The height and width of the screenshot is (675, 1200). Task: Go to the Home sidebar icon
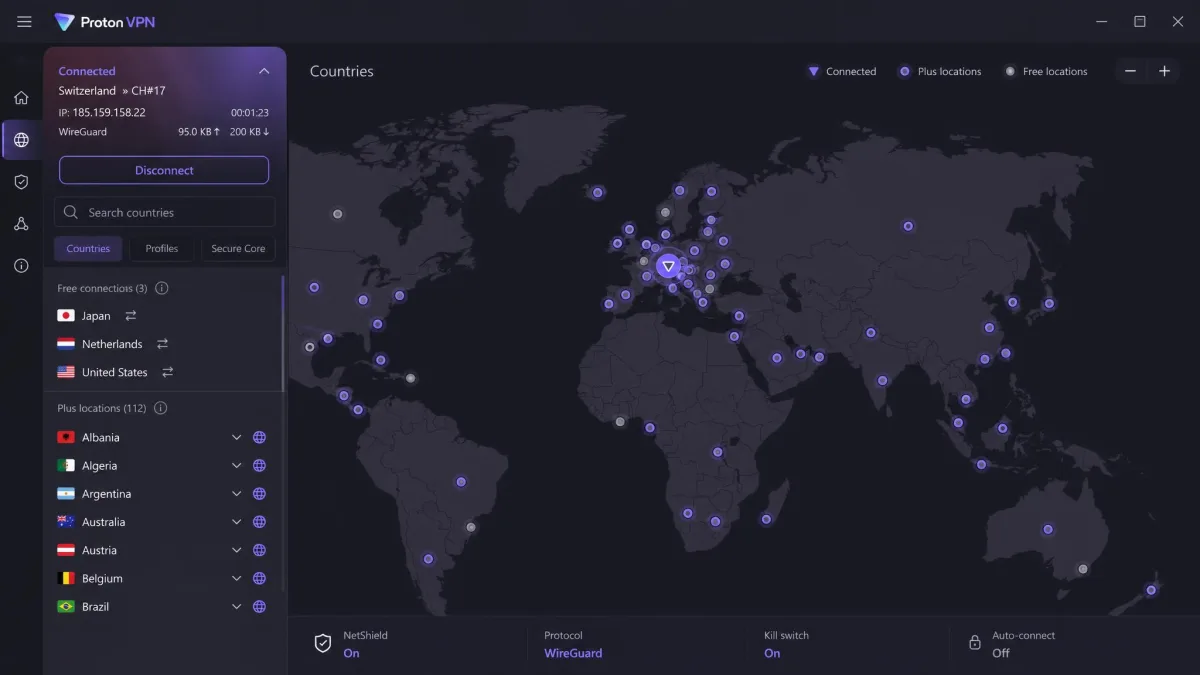21,98
